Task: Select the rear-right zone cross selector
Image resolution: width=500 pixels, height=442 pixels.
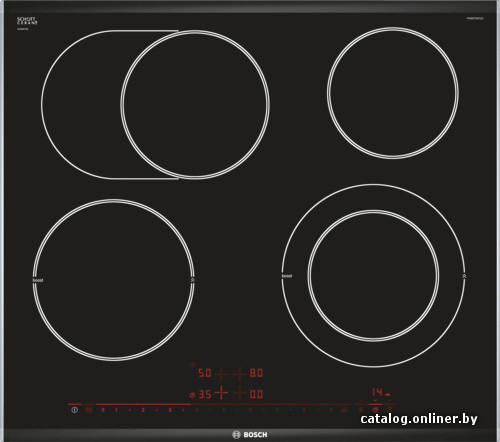Action: [x=239, y=374]
